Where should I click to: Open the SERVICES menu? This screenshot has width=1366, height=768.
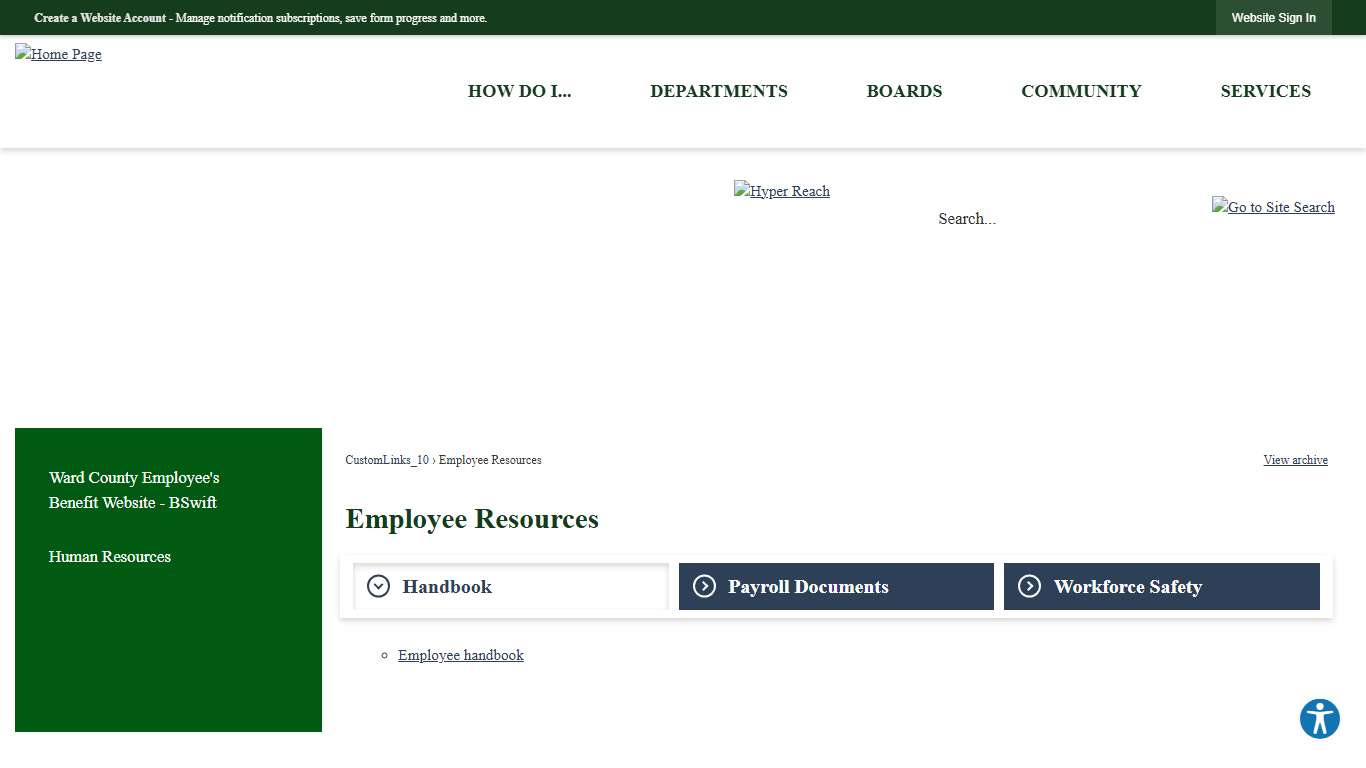click(x=1265, y=91)
